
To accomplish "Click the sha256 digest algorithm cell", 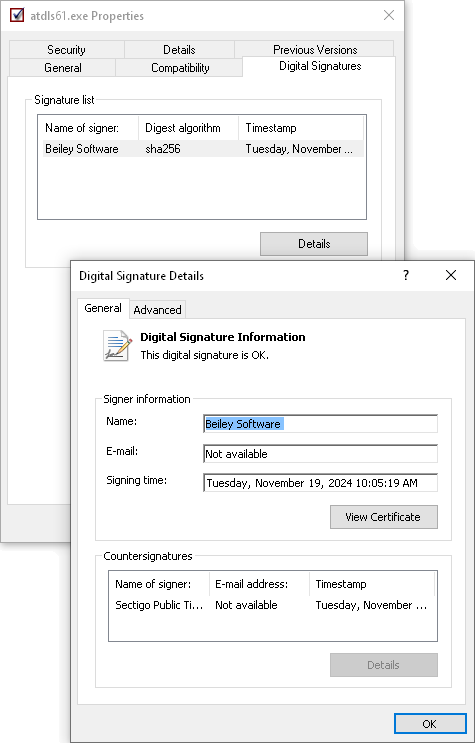I will click(x=163, y=149).
